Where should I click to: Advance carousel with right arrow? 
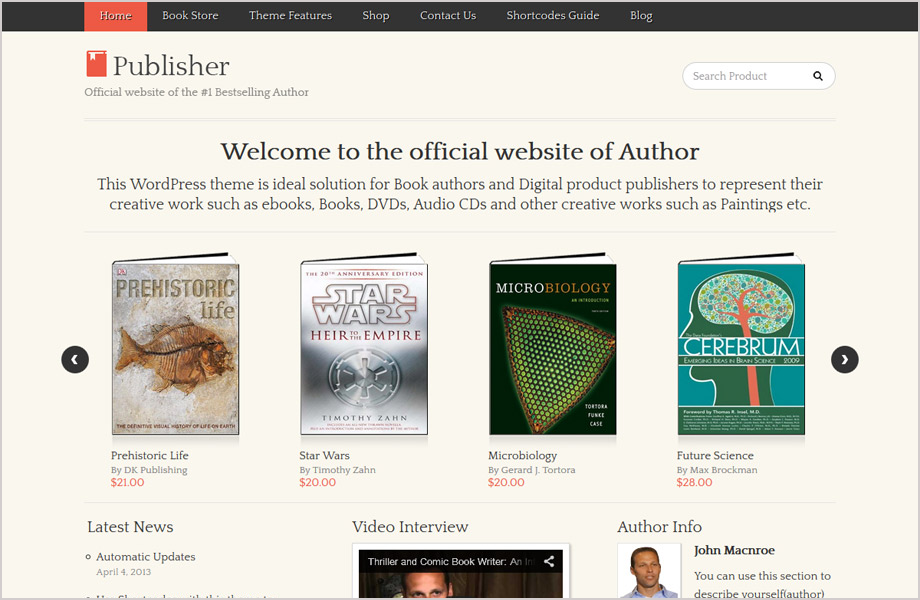click(x=844, y=360)
